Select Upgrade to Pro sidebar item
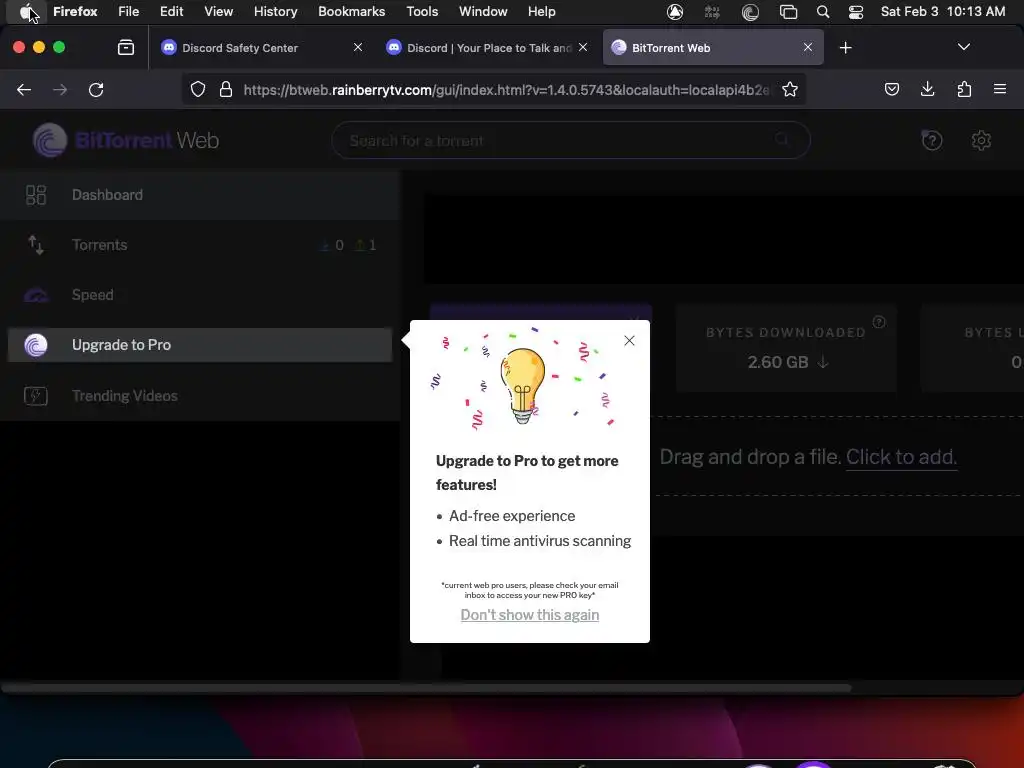This screenshot has height=768, width=1024. [200, 345]
